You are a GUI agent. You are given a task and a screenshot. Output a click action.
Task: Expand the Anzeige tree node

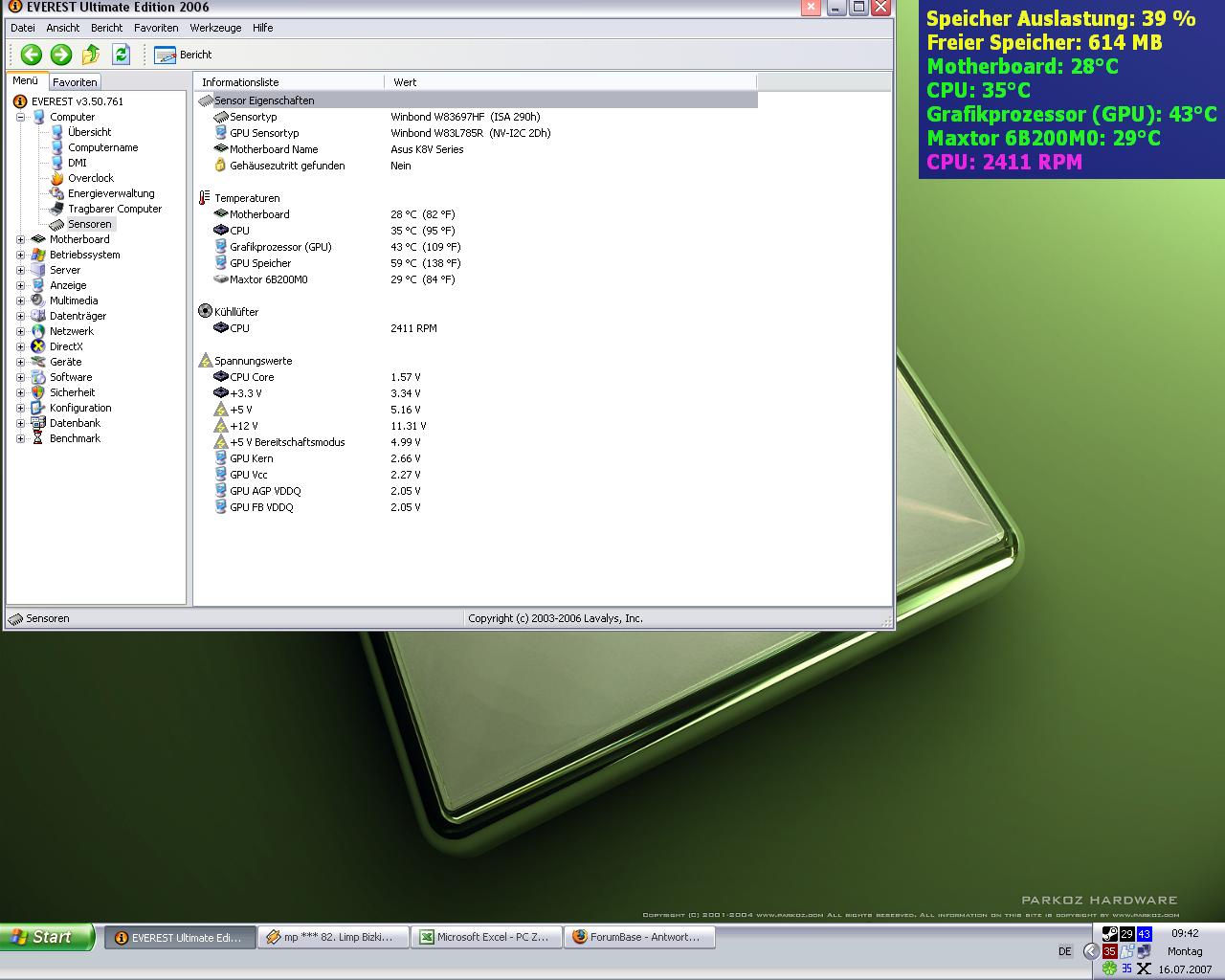(x=20, y=285)
